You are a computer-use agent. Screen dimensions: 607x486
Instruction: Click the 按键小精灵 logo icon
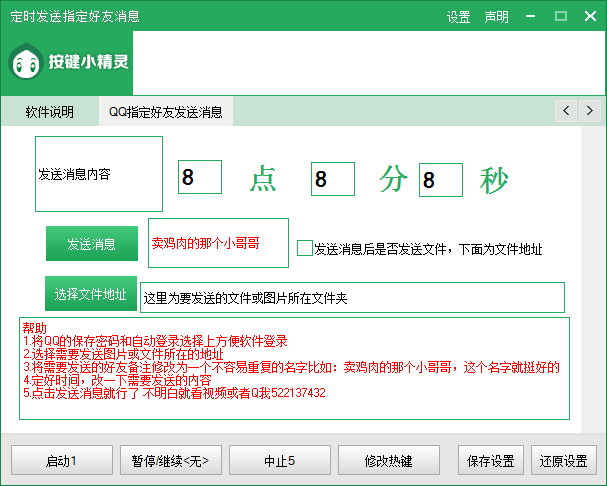[26, 61]
